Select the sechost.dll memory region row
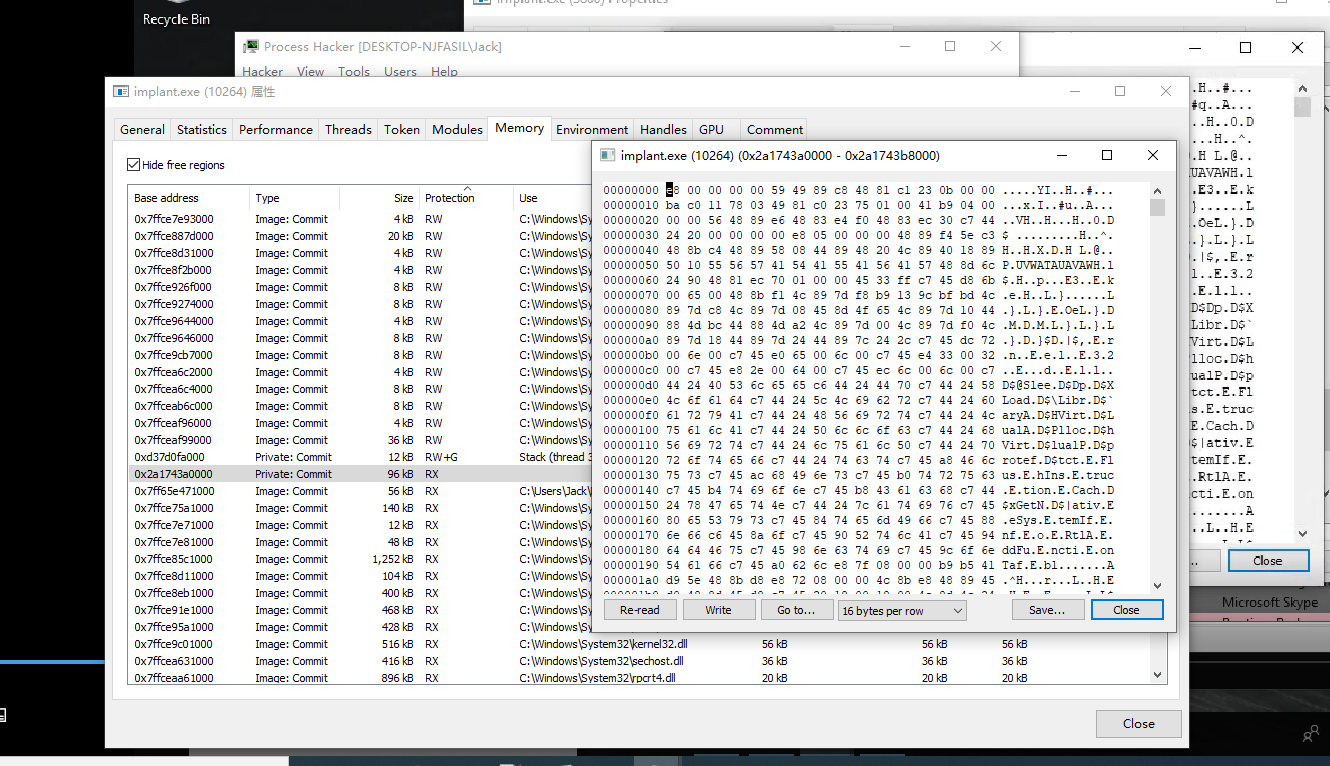The height and width of the screenshot is (766, 1330). tap(640, 661)
